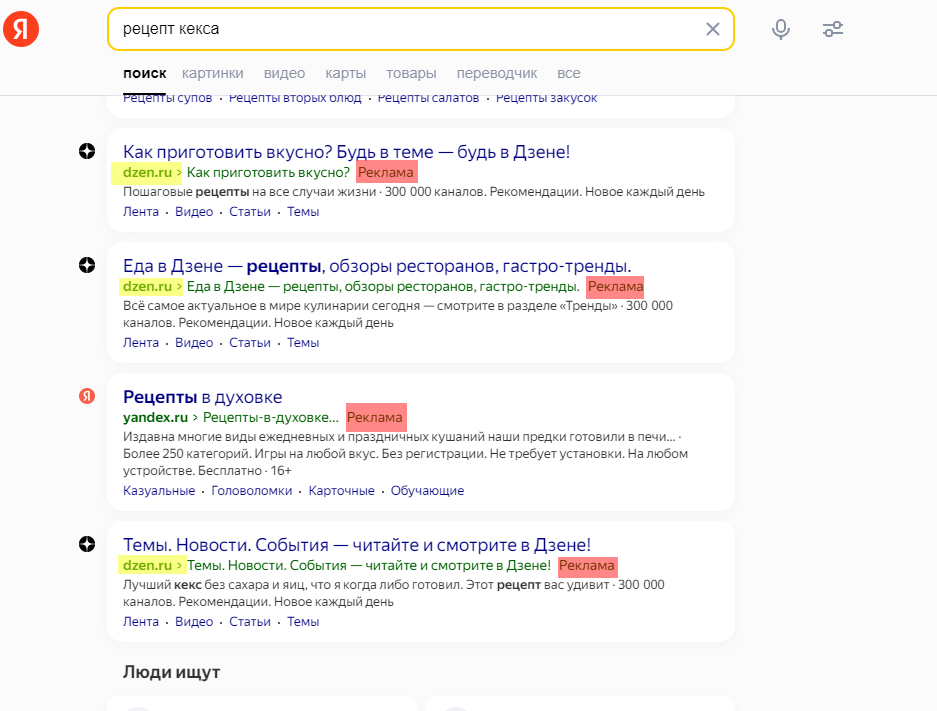The image size is (937, 711).
Task: Click Dzen favicon beside Темы. Новости result
Action: pyautogui.click(x=87, y=544)
